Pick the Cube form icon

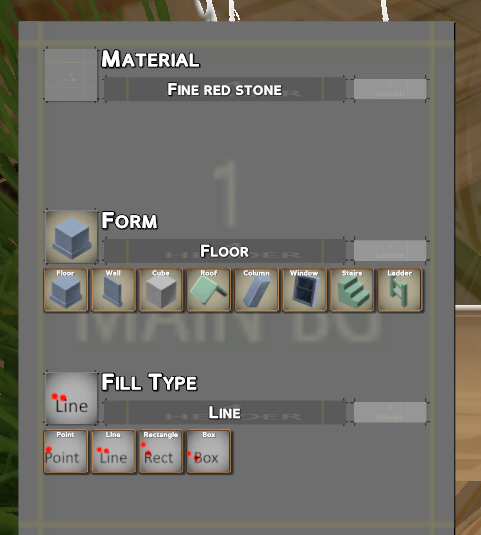(x=161, y=290)
